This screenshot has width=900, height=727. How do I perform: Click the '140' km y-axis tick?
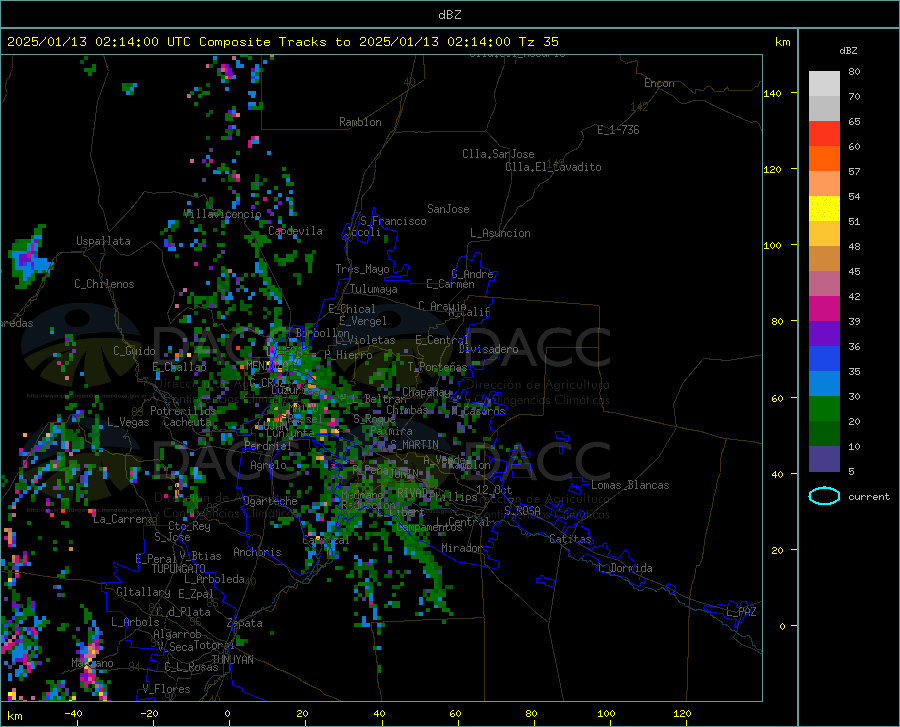[772, 93]
